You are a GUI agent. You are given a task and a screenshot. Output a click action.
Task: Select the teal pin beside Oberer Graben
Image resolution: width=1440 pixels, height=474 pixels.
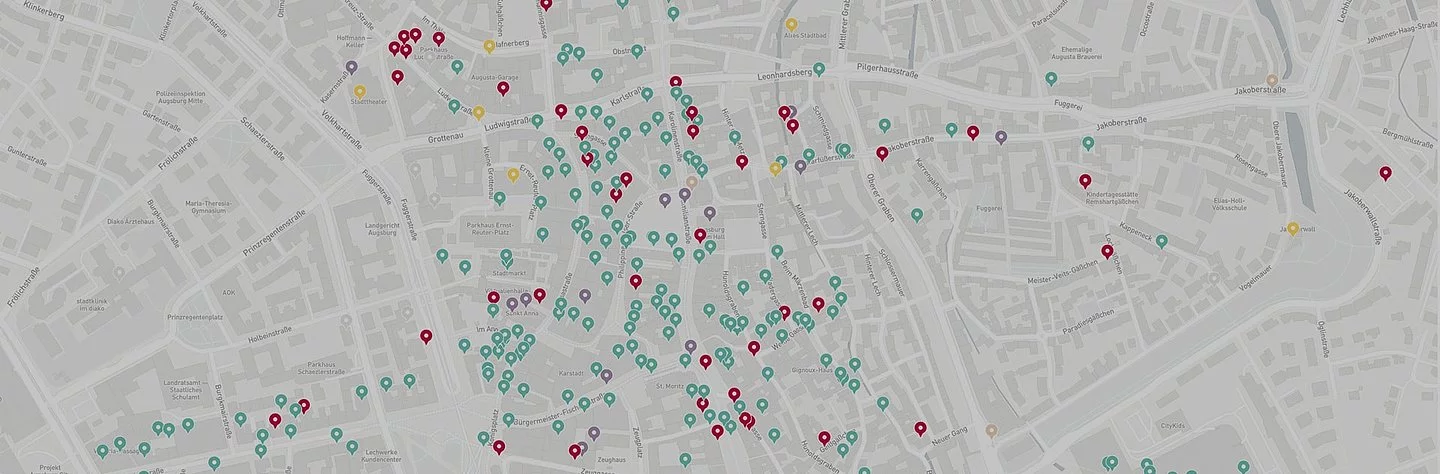(916, 215)
